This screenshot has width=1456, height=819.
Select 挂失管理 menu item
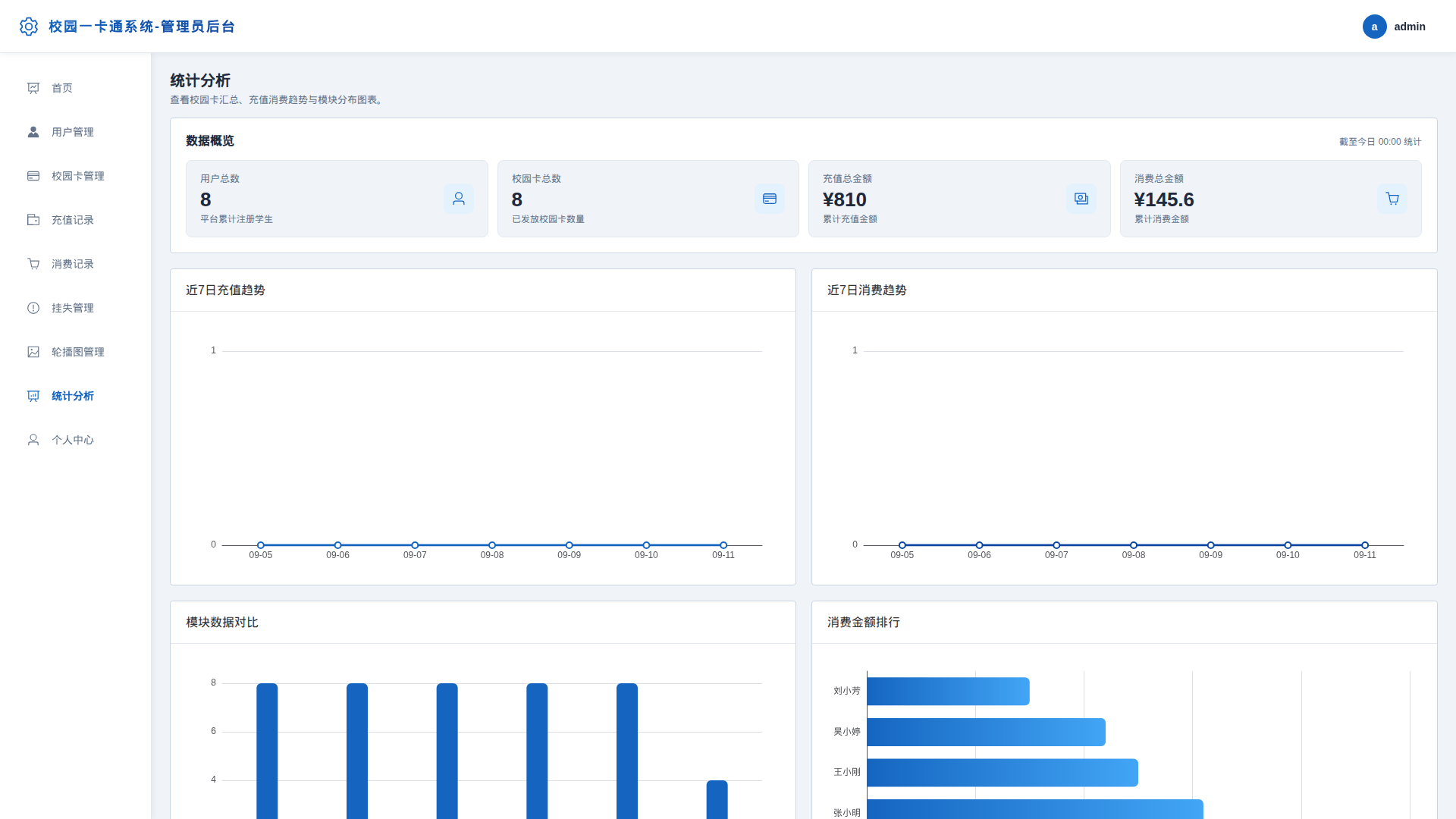point(76,308)
